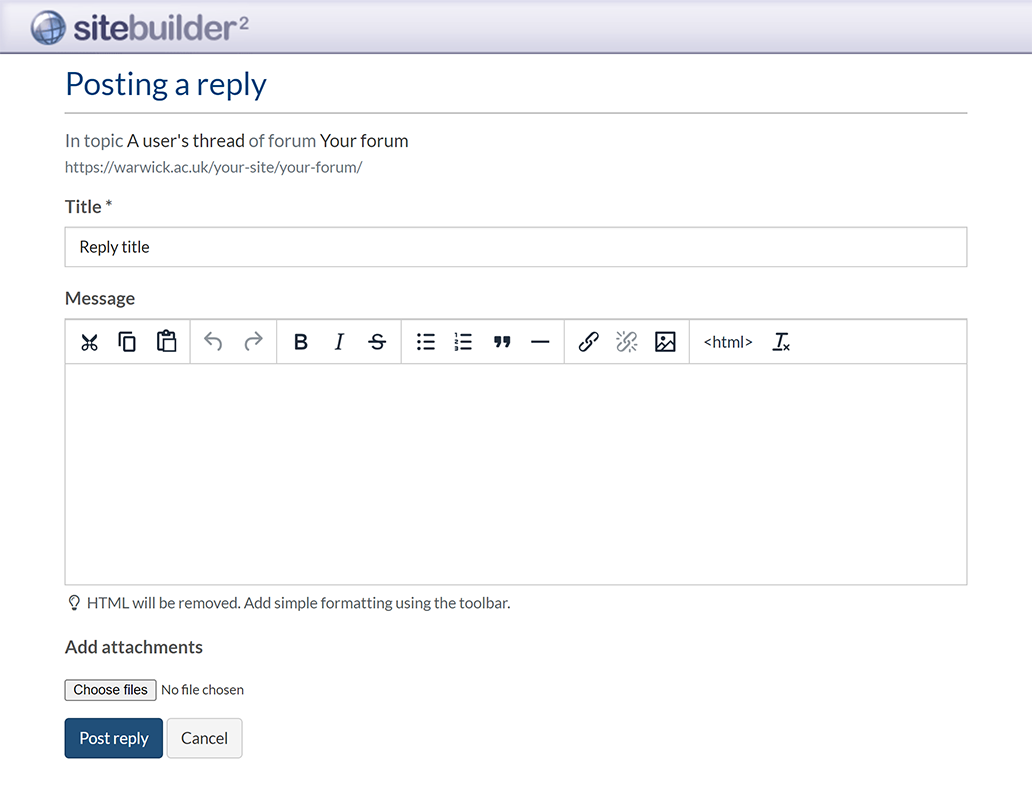Redo the last undone edit

[253, 342]
